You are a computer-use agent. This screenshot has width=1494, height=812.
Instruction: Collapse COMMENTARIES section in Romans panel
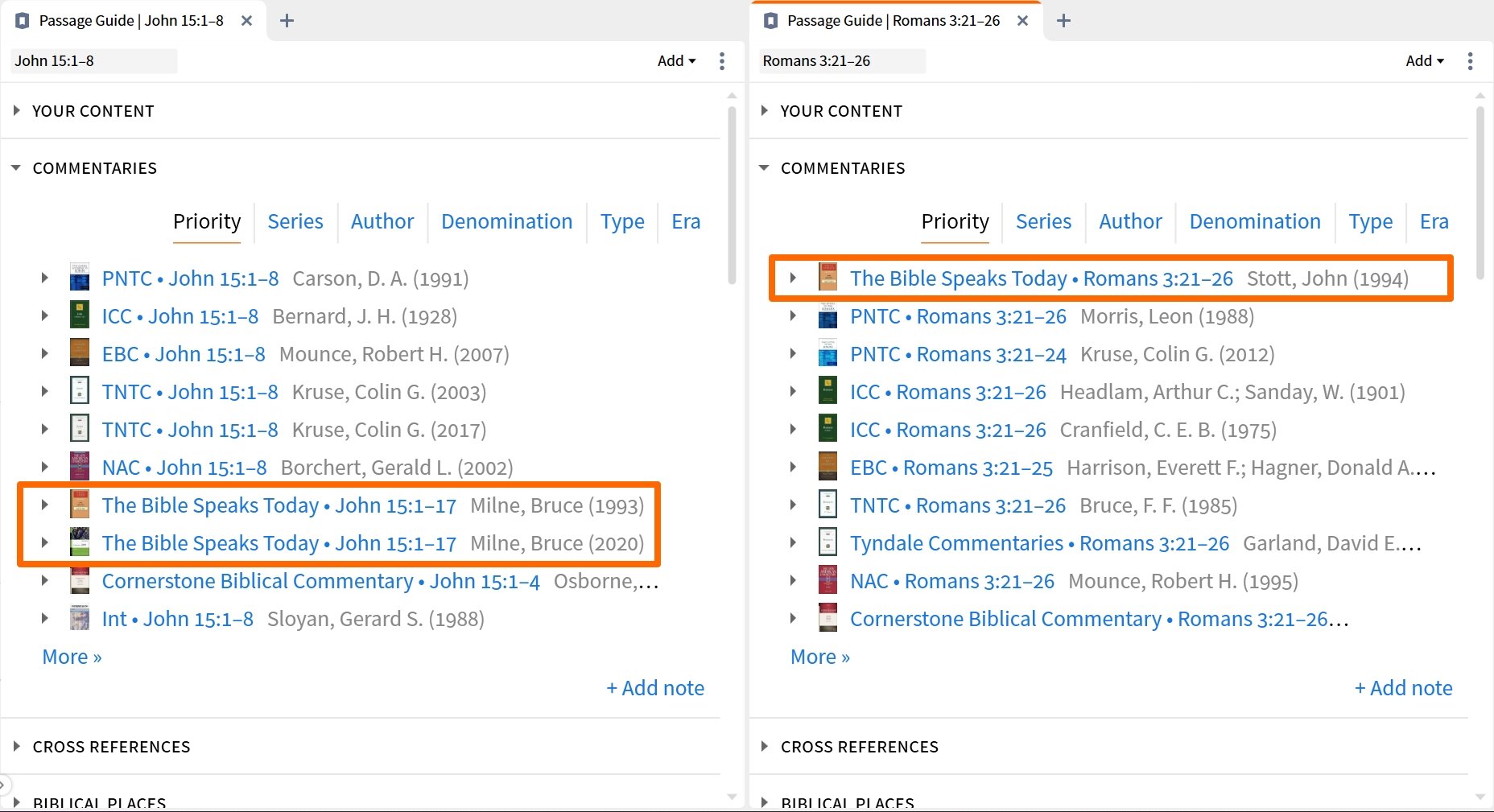[x=765, y=167]
